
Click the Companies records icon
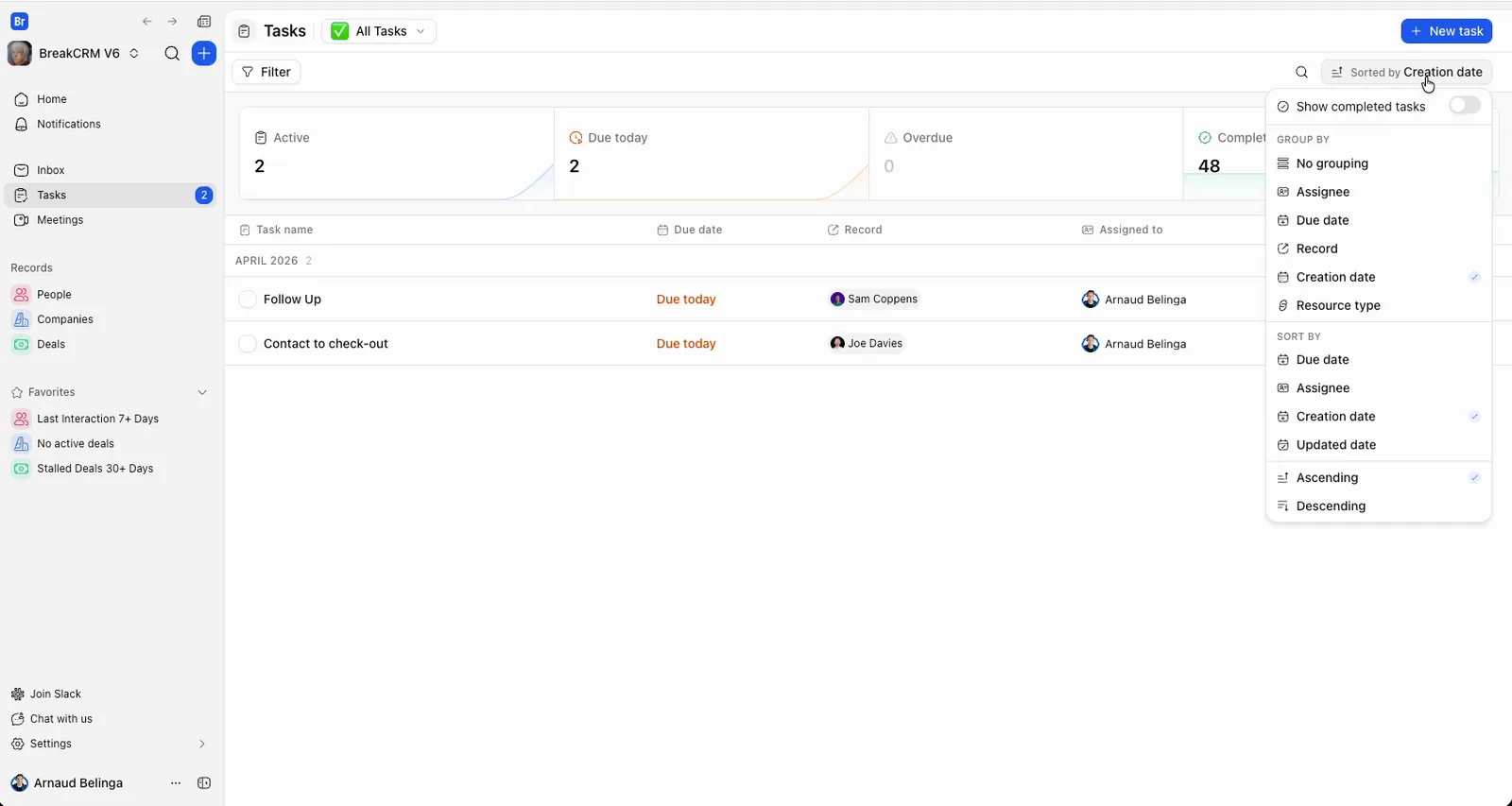22,319
